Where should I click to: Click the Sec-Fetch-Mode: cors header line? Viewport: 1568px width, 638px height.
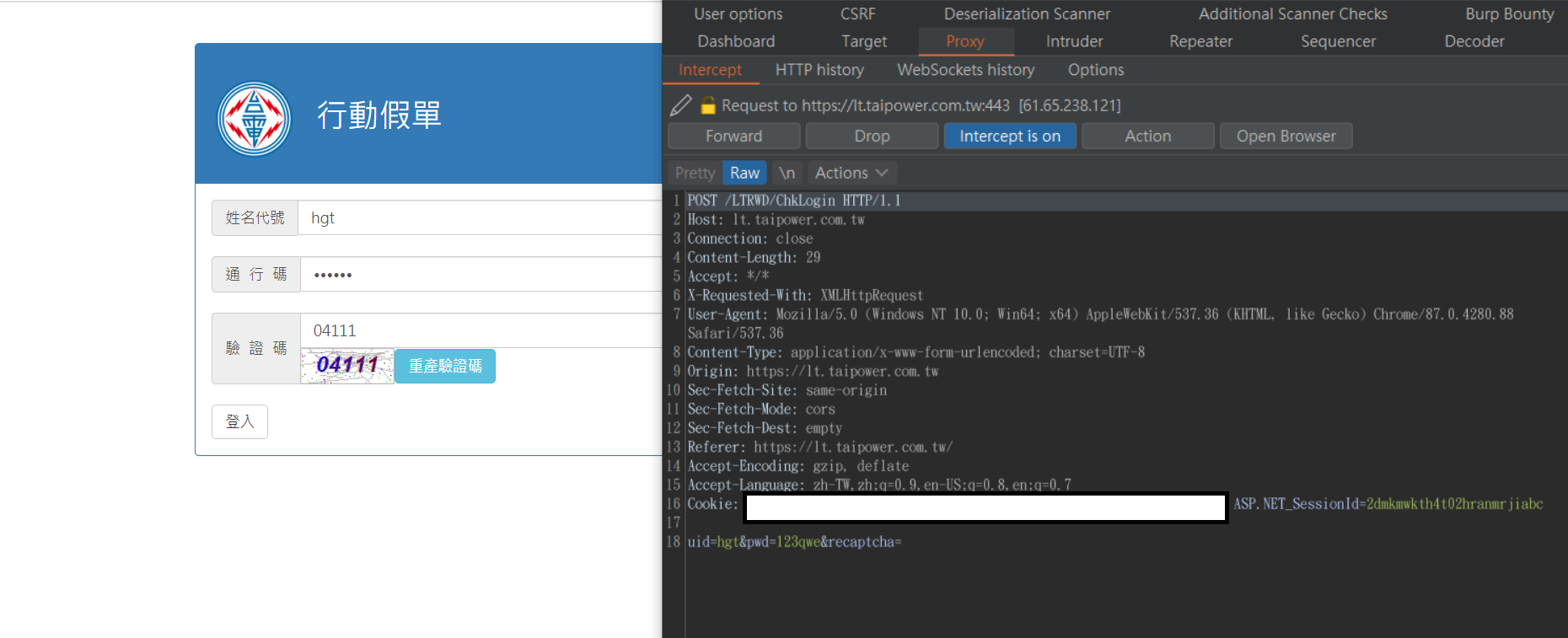(761, 410)
